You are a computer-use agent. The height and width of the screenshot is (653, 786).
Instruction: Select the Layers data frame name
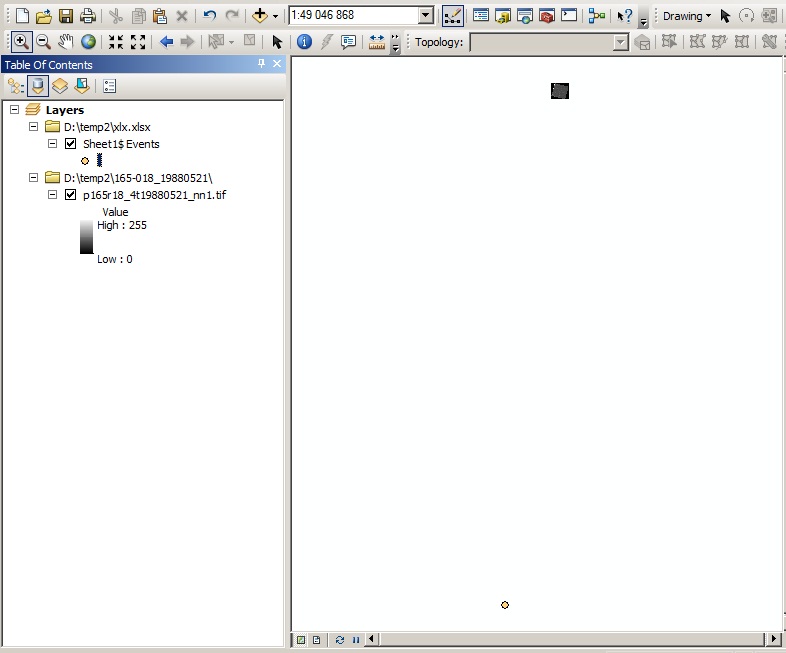(x=65, y=110)
